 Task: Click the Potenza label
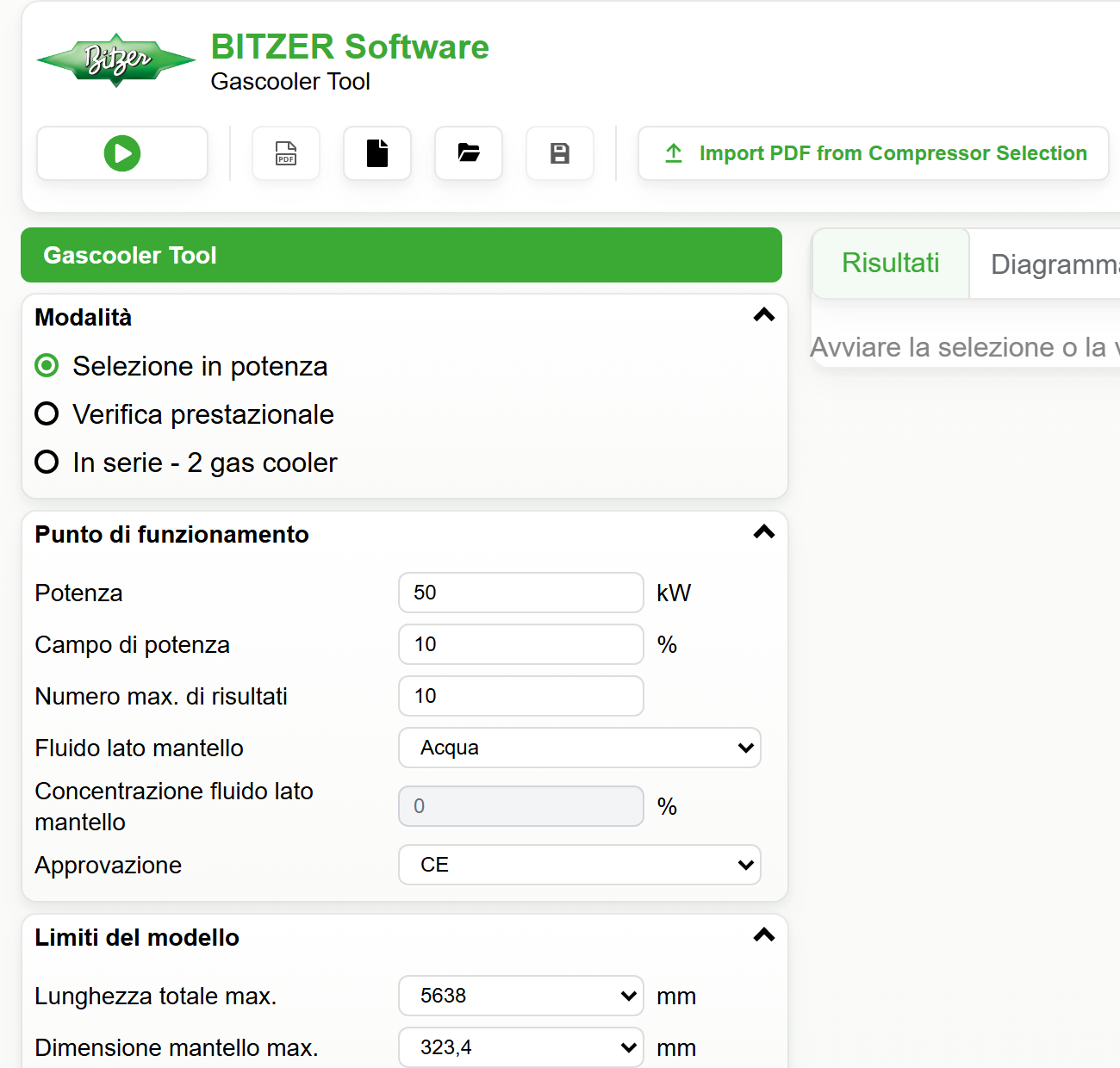pyautogui.click(x=78, y=593)
